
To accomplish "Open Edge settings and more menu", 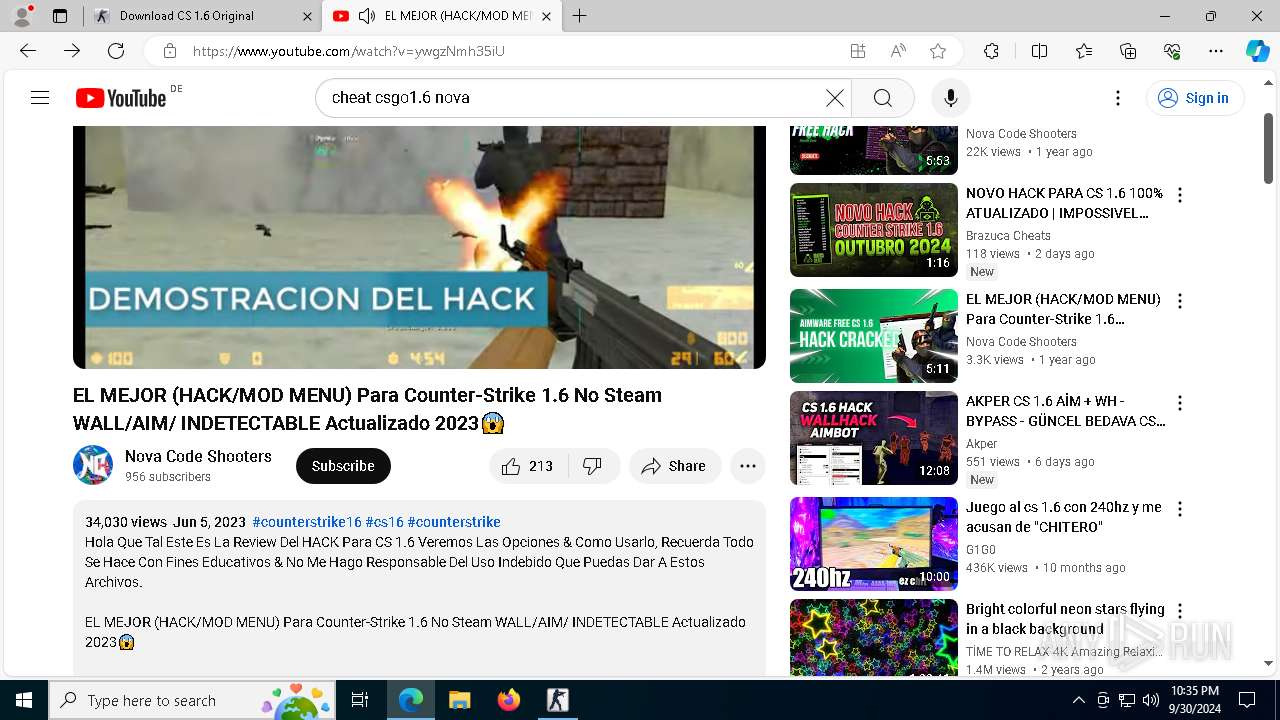I will pos(1216,51).
